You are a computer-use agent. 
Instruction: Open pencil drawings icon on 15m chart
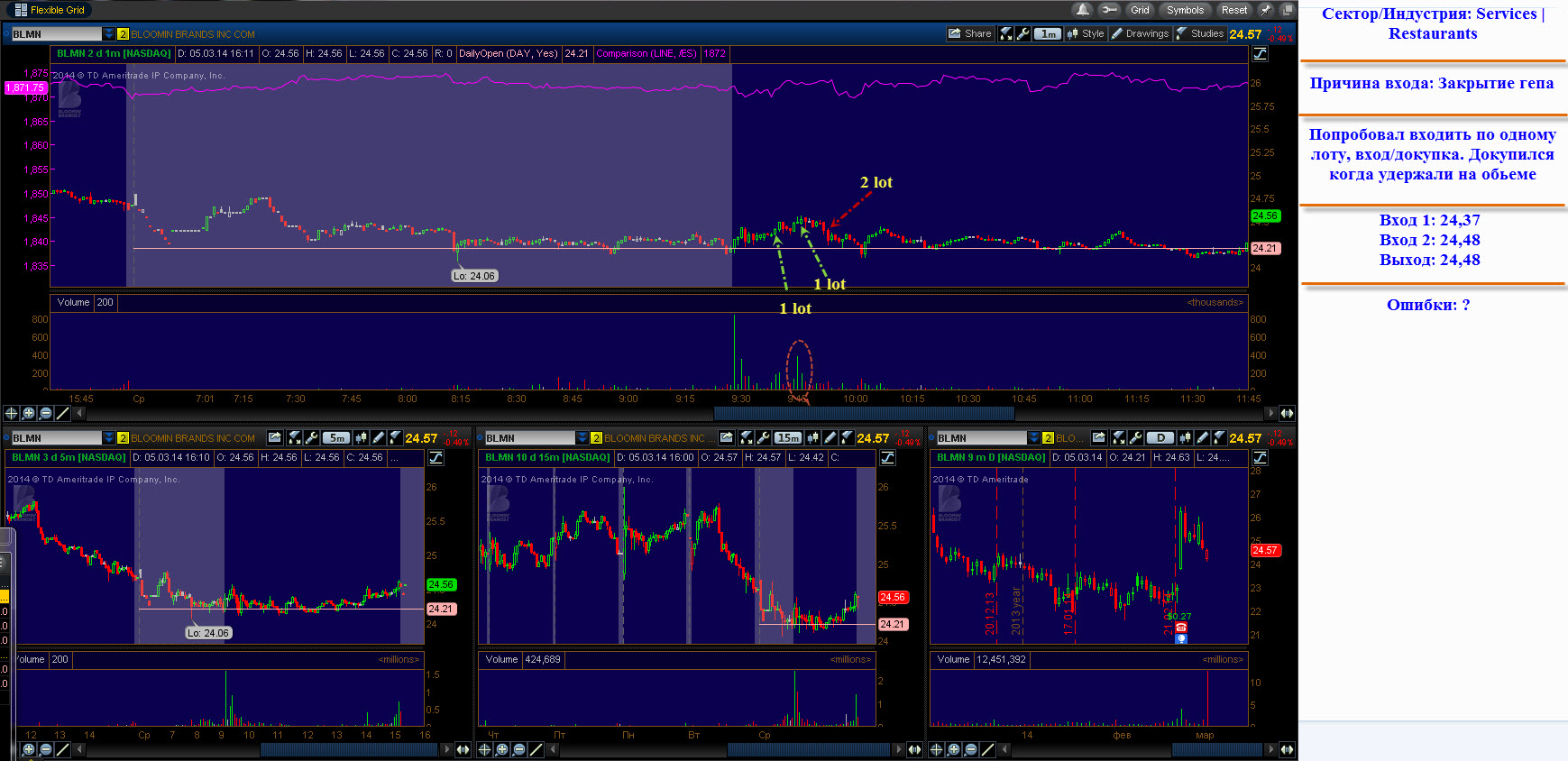click(830, 437)
